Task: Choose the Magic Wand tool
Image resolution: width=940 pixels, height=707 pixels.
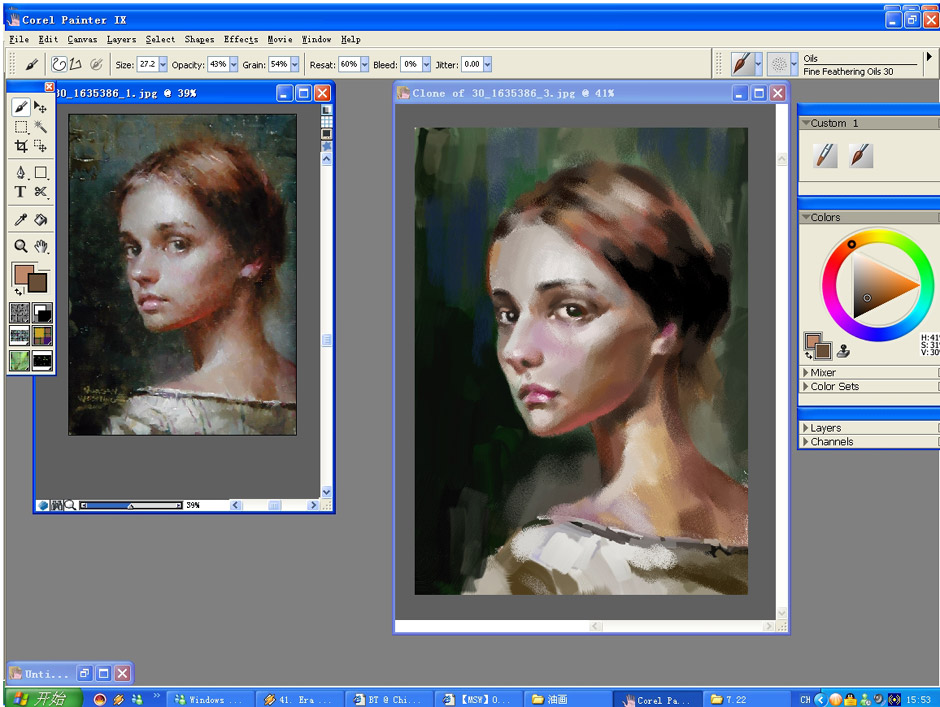Action: point(40,127)
